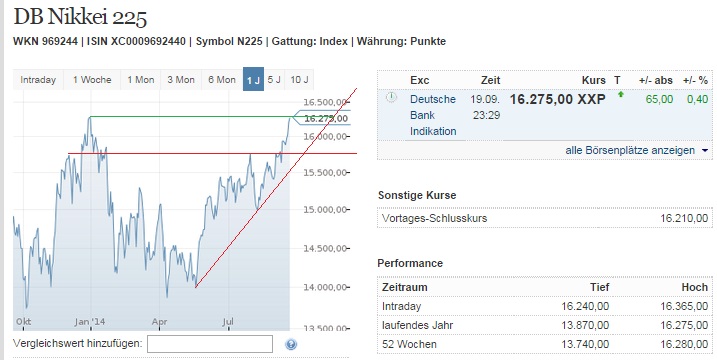Click the Sonstige Kurse section heading
717x360 pixels.
(417, 195)
